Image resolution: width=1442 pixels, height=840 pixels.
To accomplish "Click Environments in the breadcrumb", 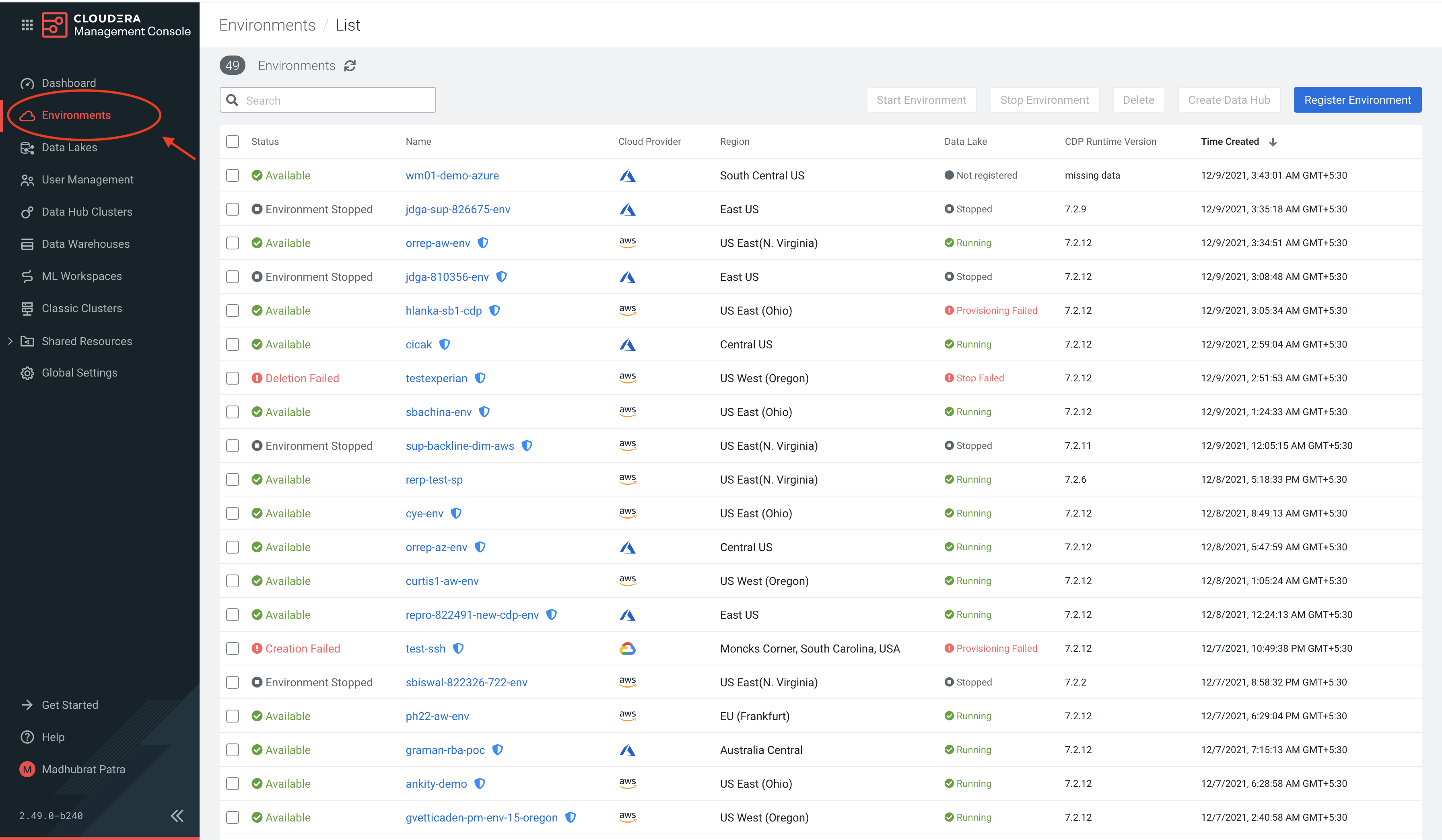I will 267,25.
